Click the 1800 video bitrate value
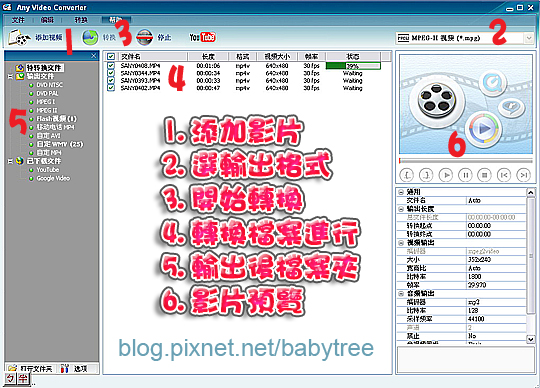The image size is (540, 388). tap(475, 276)
